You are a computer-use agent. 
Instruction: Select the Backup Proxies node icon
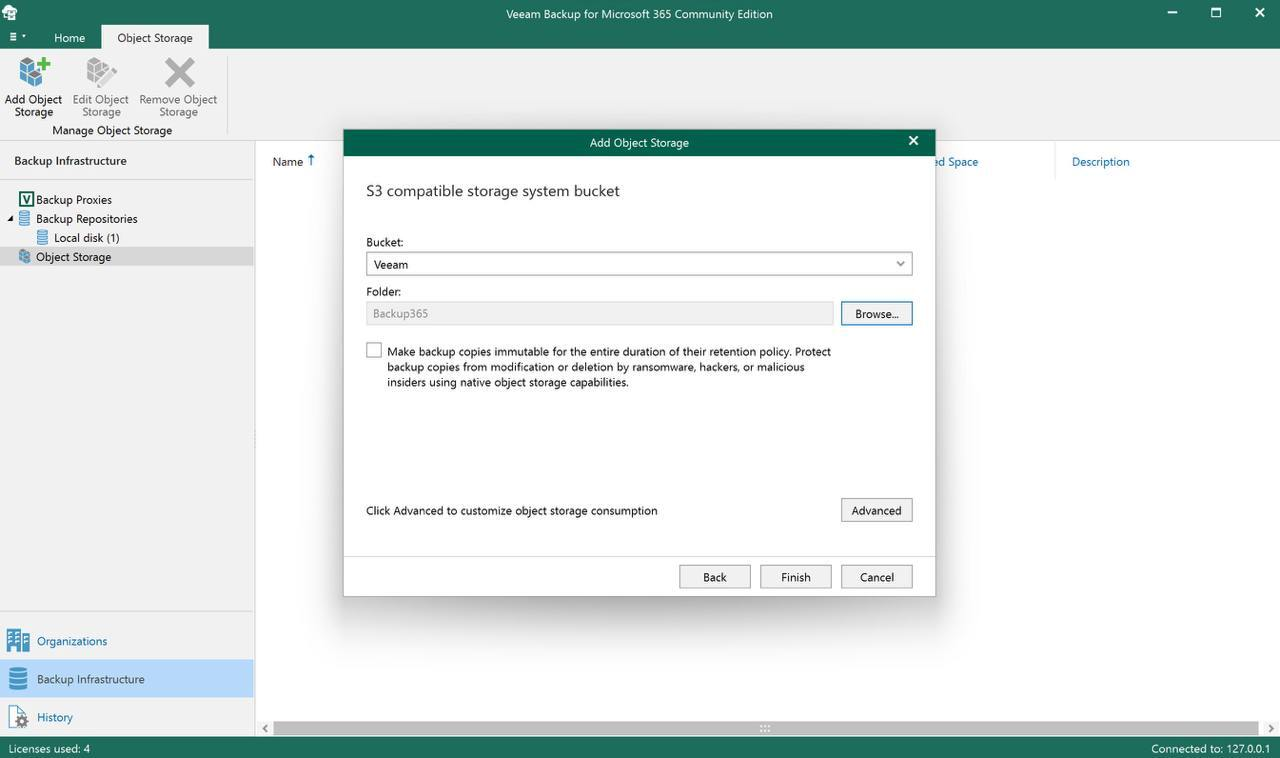pos(26,199)
